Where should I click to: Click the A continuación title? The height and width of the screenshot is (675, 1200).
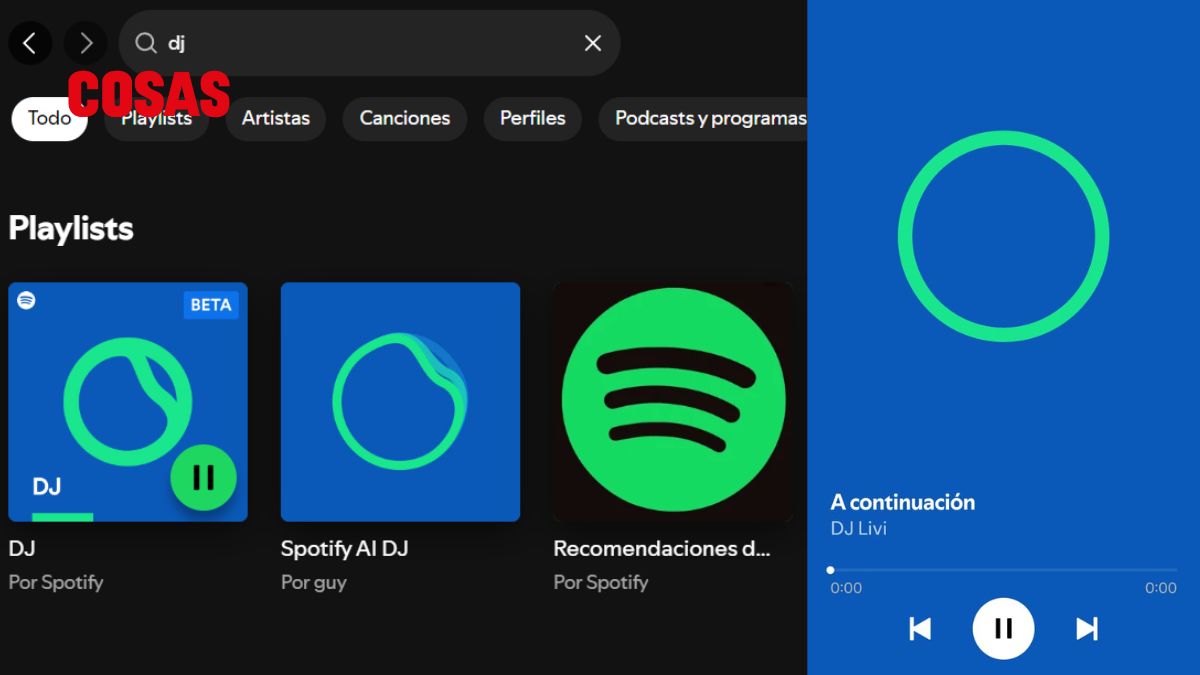coord(903,502)
